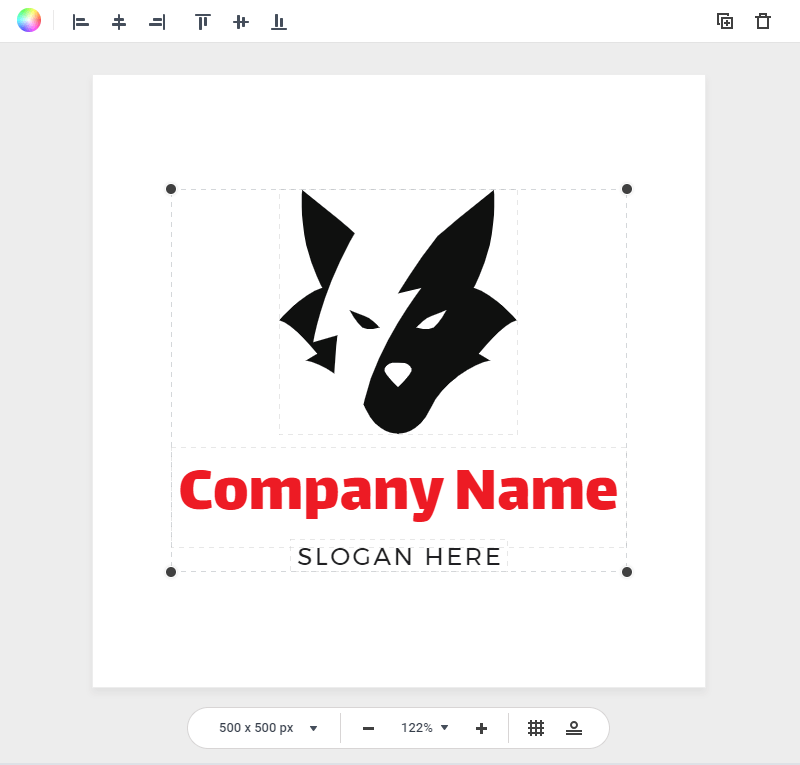Screen dimensions: 800x765
Task: Align selected objects to the bottom
Action: point(279,22)
